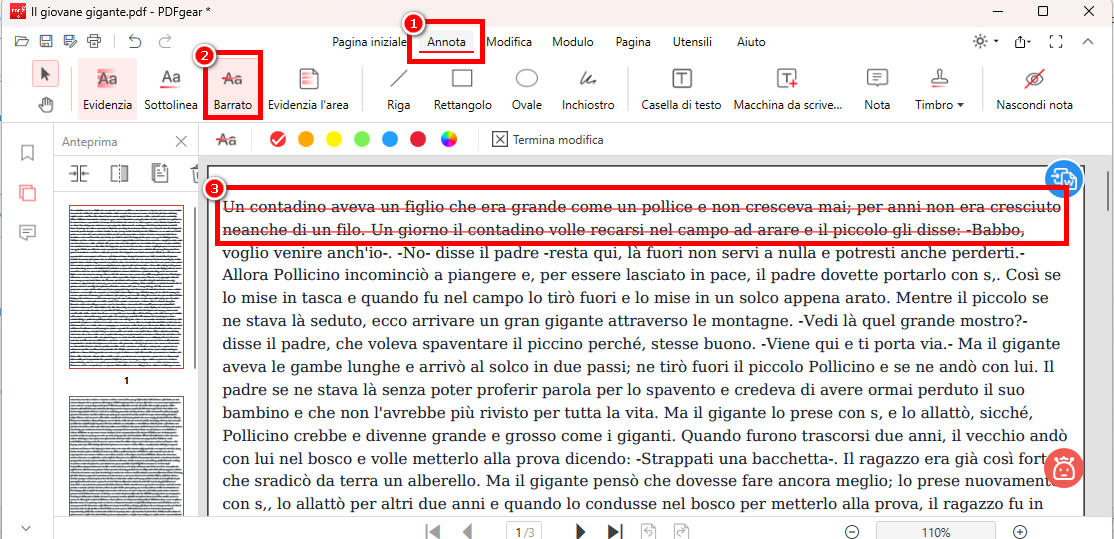Enter full screen mode
1114x539 pixels.
click(1056, 41)
